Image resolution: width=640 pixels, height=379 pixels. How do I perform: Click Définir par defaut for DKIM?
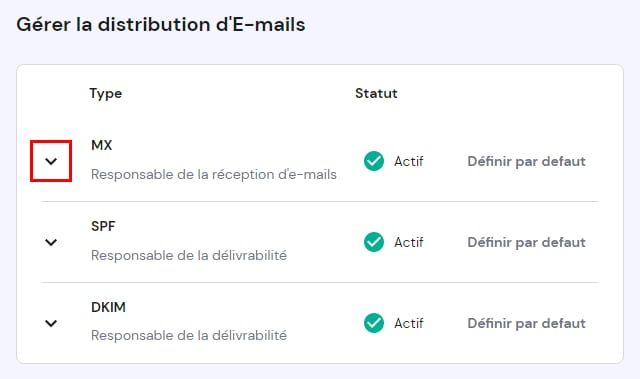point(527,324)
